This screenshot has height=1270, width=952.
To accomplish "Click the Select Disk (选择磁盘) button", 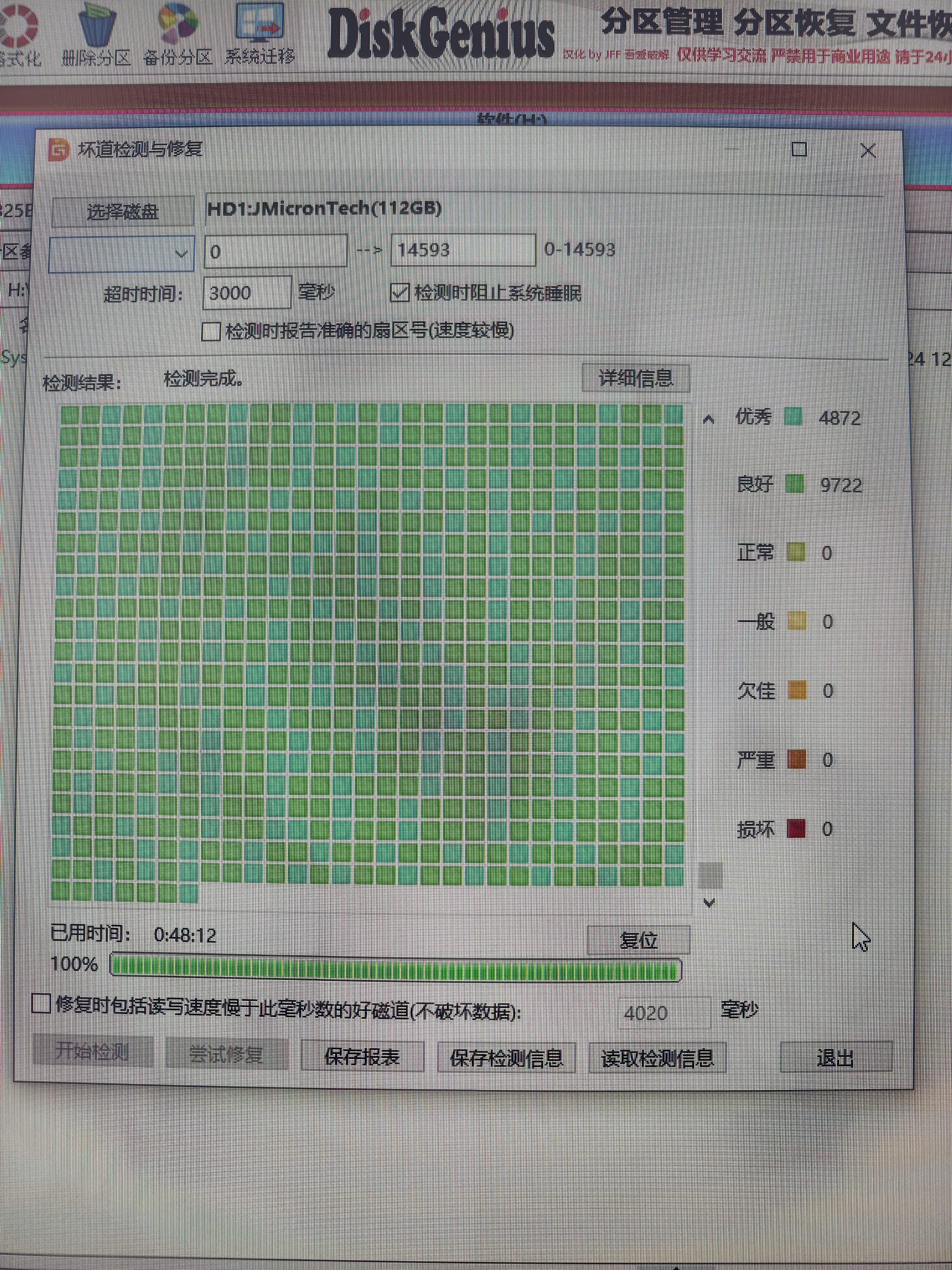I will [x=122, y=212].
